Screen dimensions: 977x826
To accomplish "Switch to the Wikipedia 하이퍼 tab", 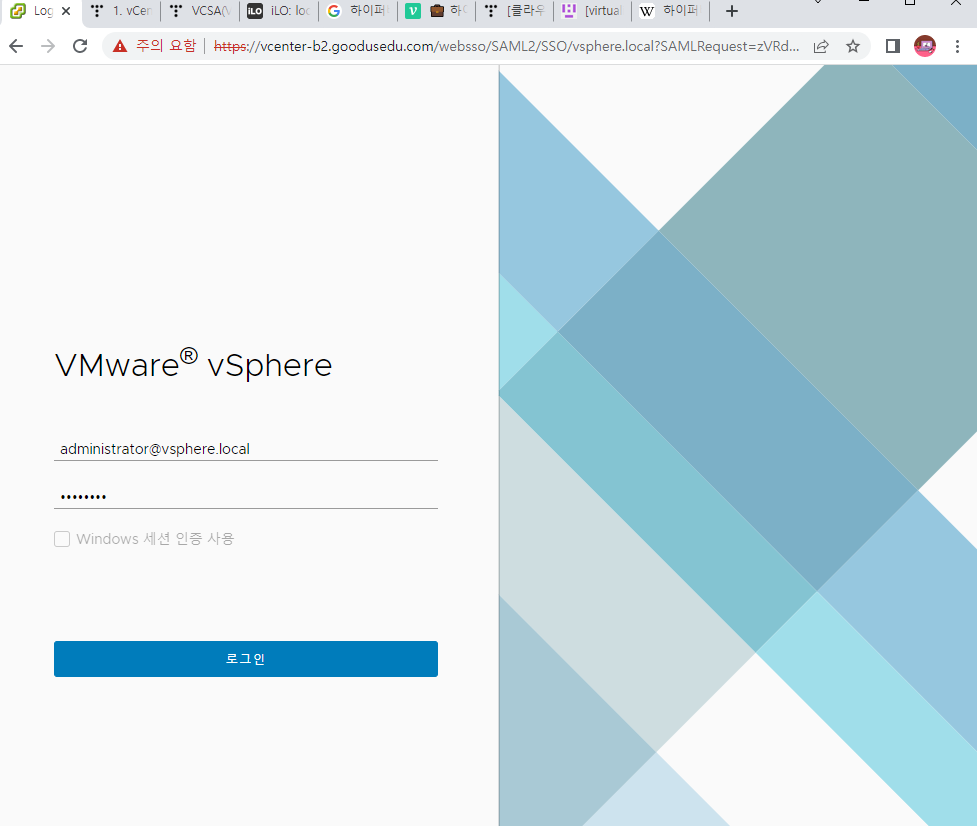I will (672, 11).
